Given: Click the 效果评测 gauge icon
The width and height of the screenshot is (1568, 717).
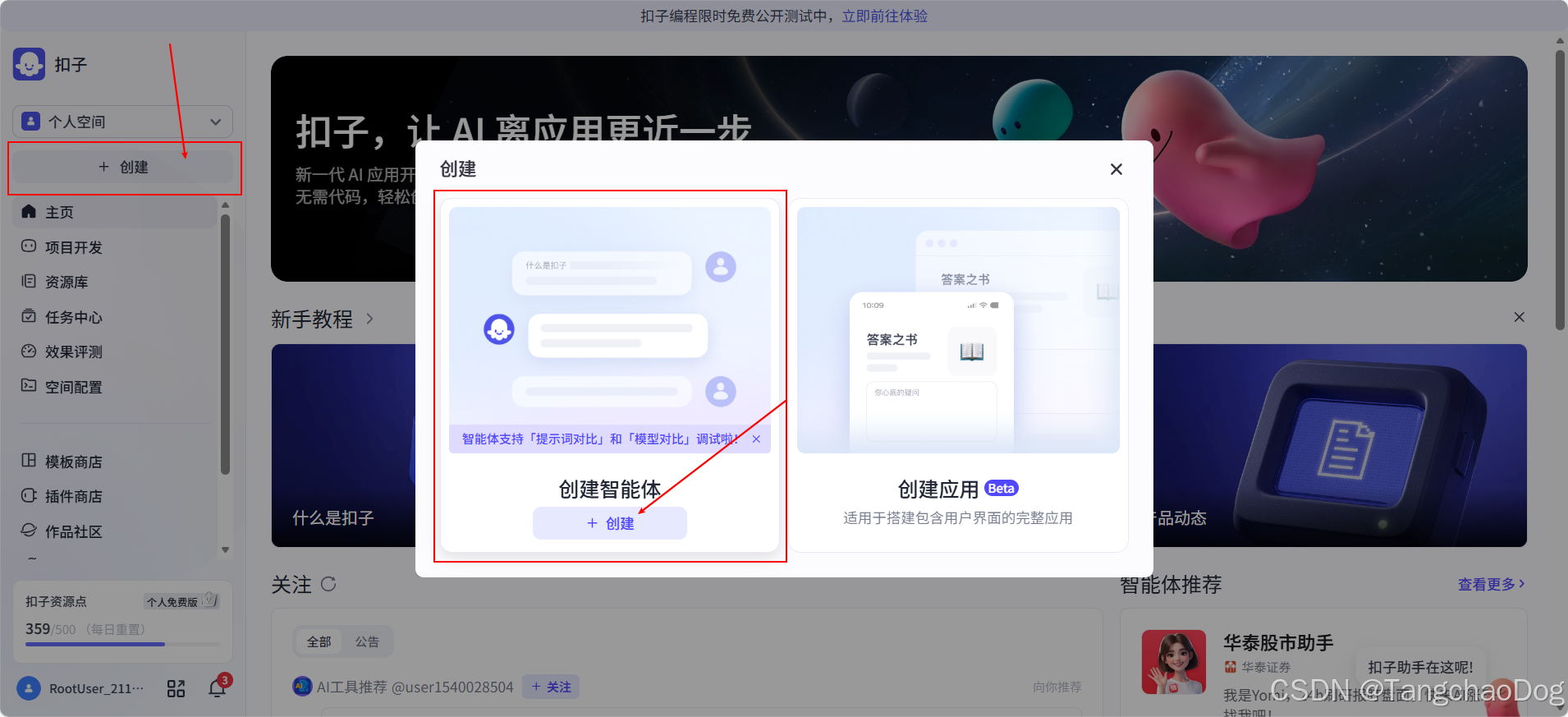Looking at the screenshot, I should (x=29, y=352).
